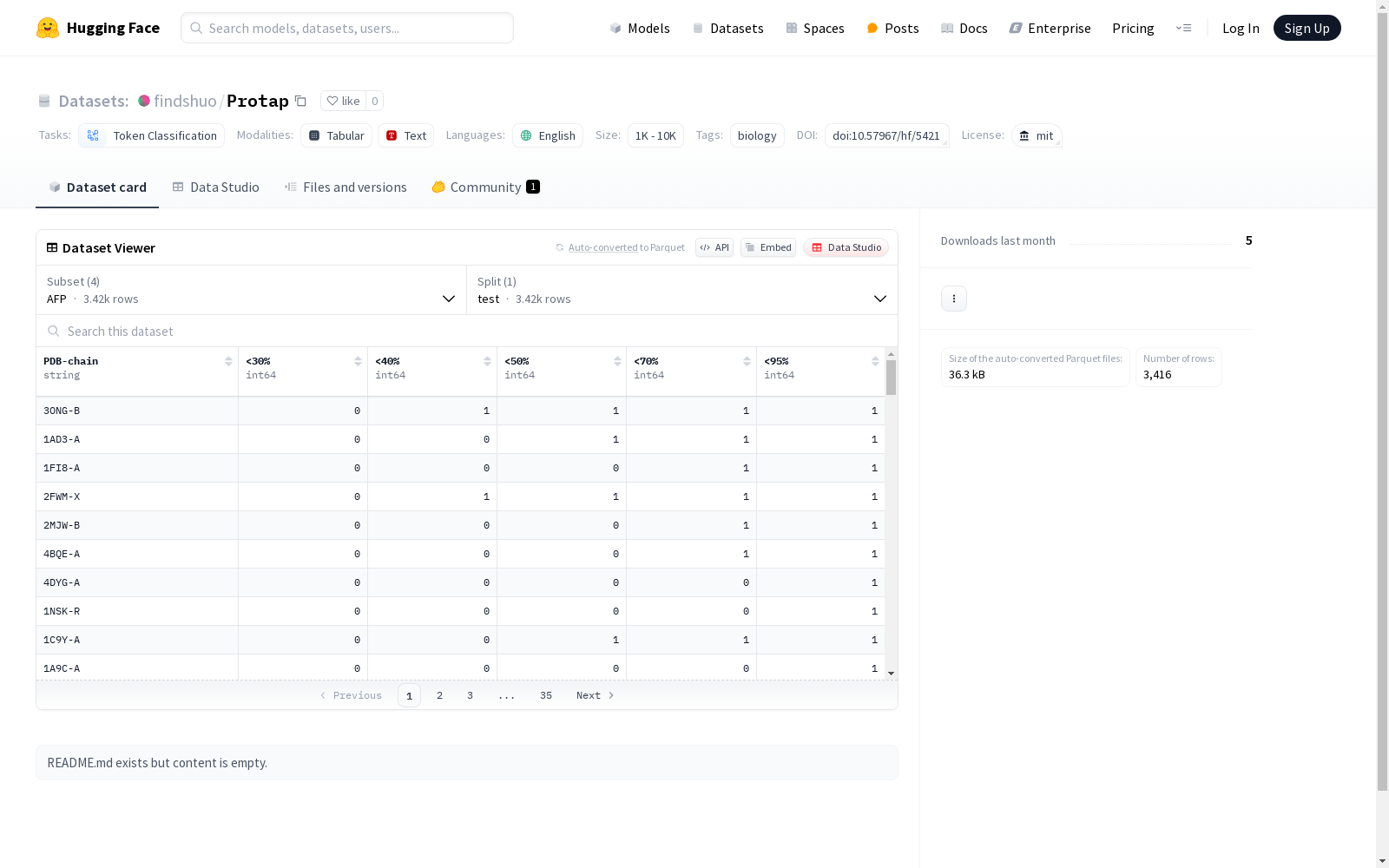The image size is (1389, 868).
Task: Click the Datasets: breadcrumb label
Action: pyautogui.click(x=93, y=101)
